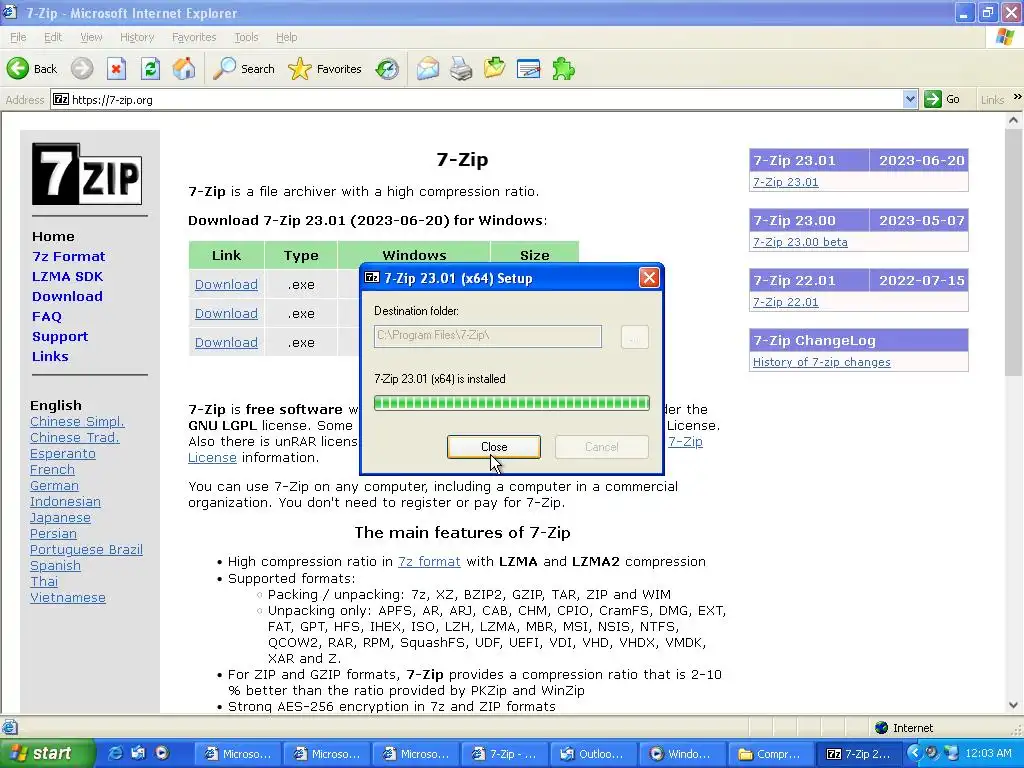Screen dimensions: 1024x768
Task: Switch language to Vietnamese
Action: [68, 598]
